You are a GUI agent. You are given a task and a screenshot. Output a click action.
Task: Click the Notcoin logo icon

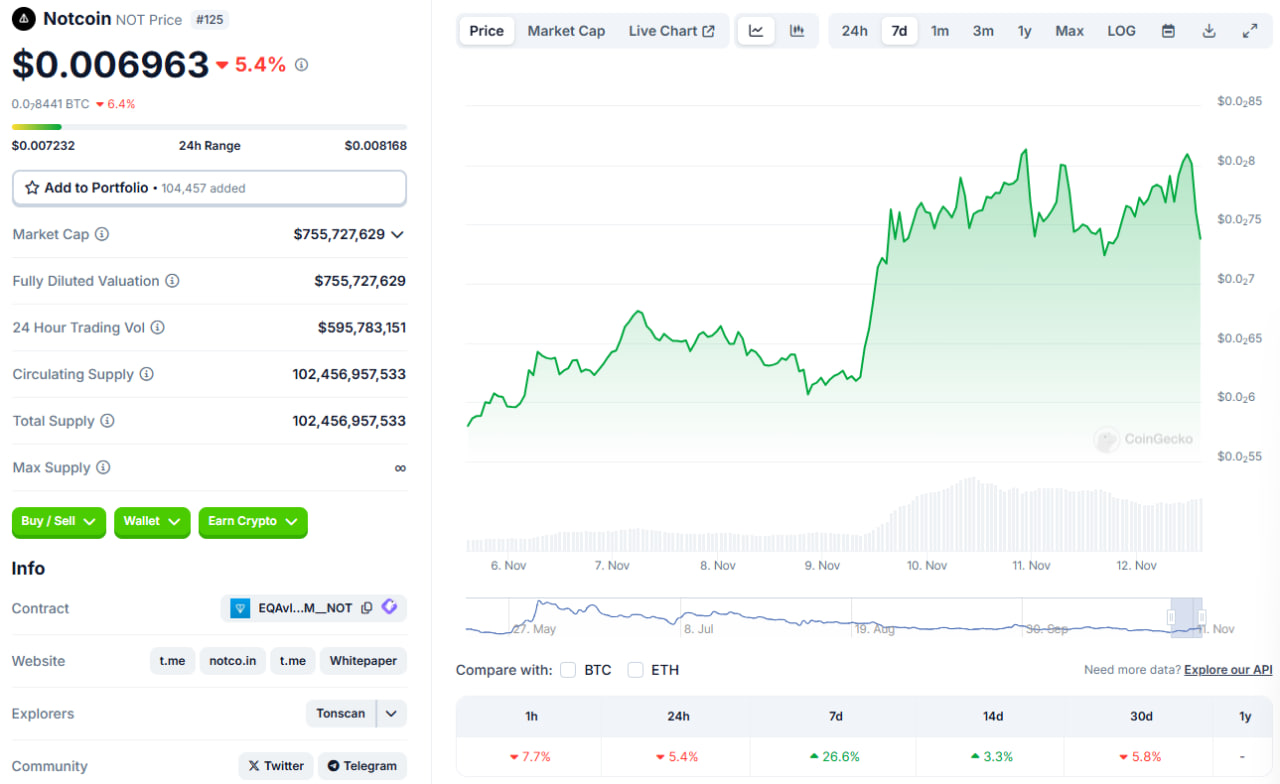(24, 19)
